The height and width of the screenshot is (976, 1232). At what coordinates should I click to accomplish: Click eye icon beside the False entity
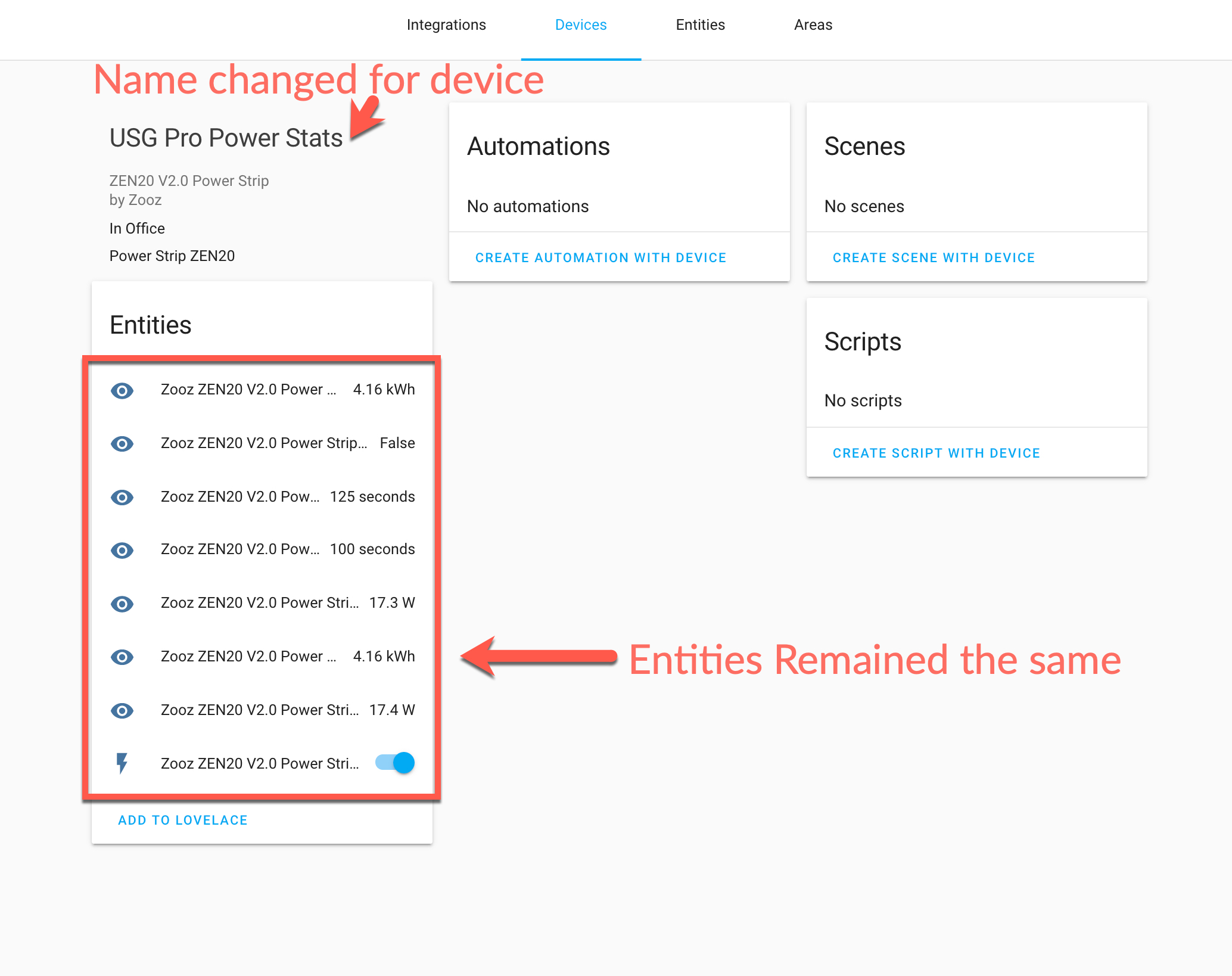click(122, 443)
